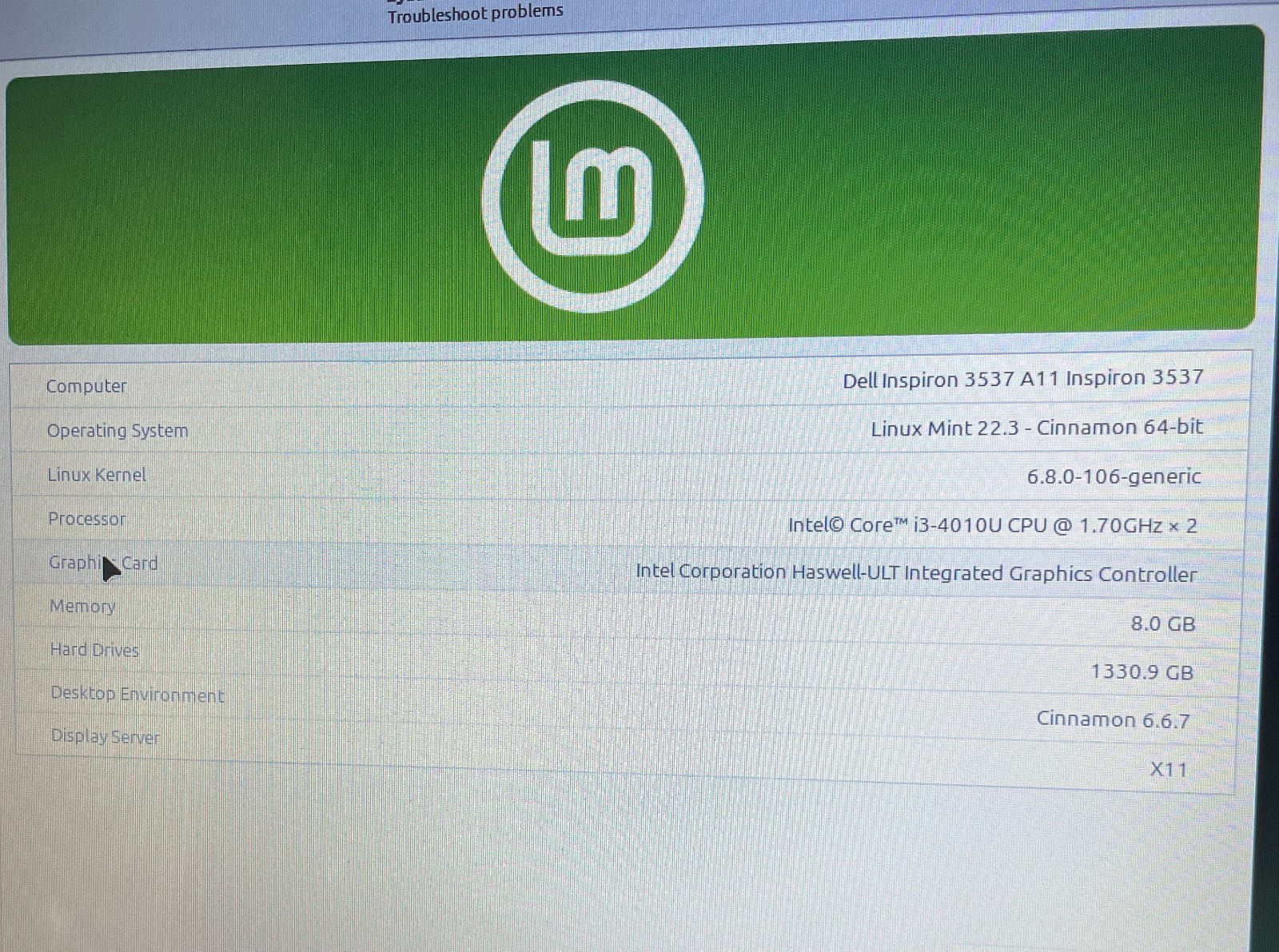Click the 'Hard Drives' label
Viewport: 1279px width, 952px height.
(x=94, y=650)
